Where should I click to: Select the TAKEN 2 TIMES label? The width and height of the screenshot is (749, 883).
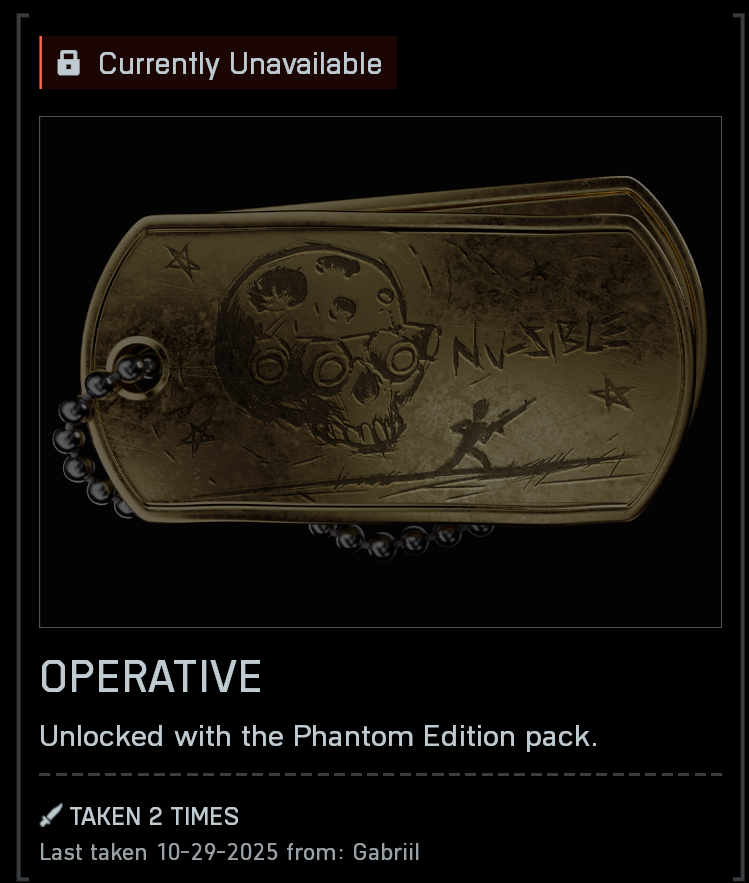click(154, 816)
